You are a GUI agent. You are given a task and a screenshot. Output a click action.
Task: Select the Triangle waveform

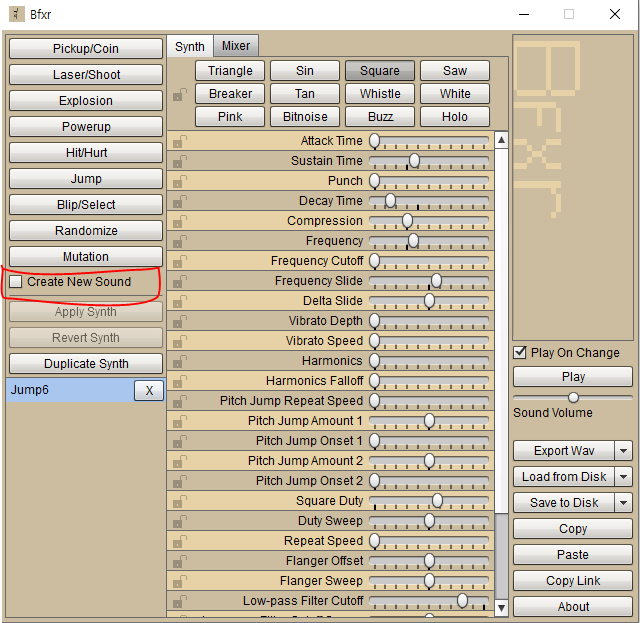point(230,71)
